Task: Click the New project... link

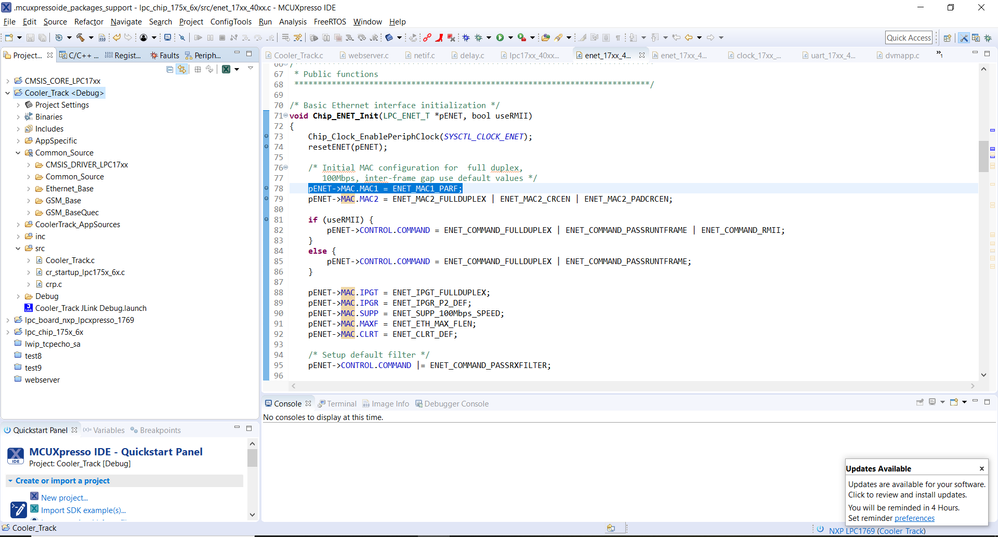Action: click(64, 498)
